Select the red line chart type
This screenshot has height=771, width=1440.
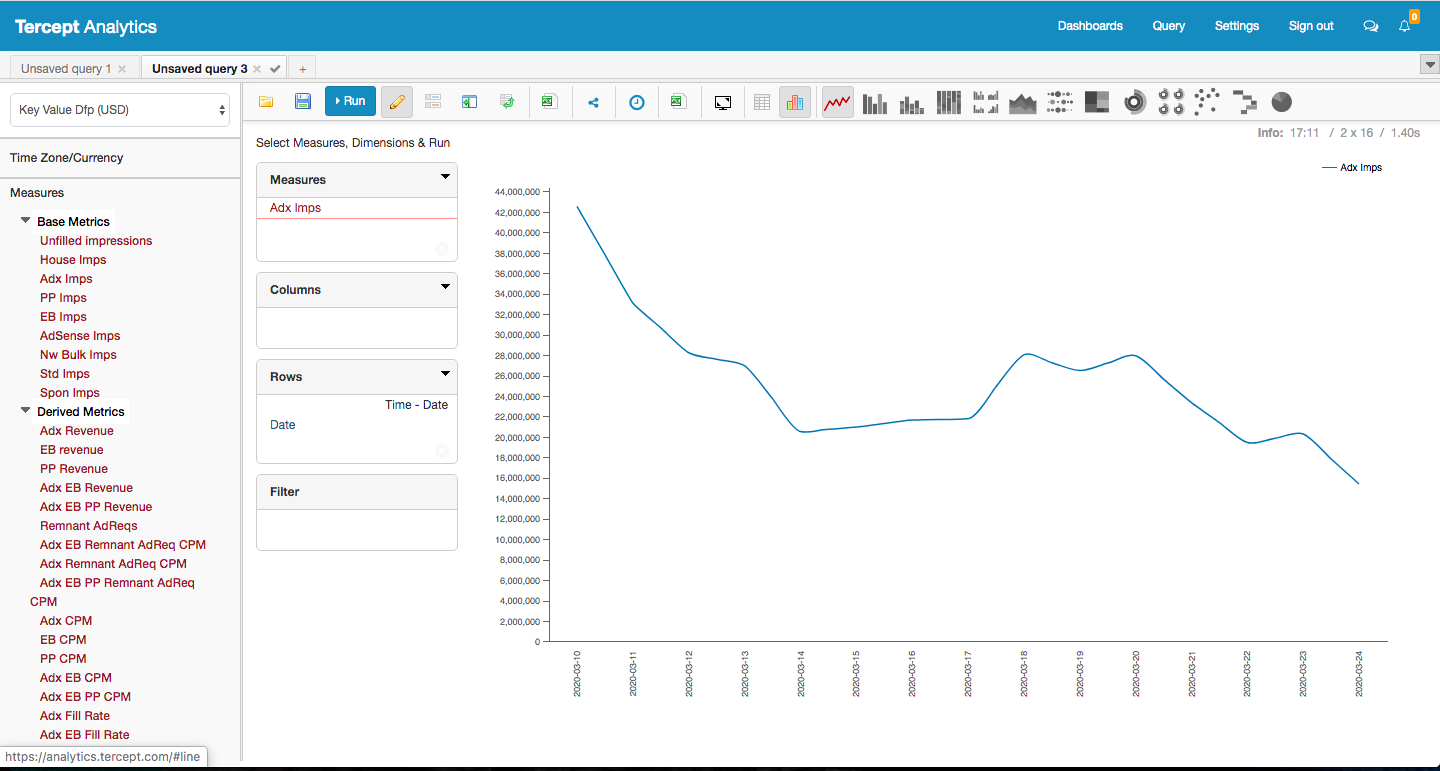837,102
